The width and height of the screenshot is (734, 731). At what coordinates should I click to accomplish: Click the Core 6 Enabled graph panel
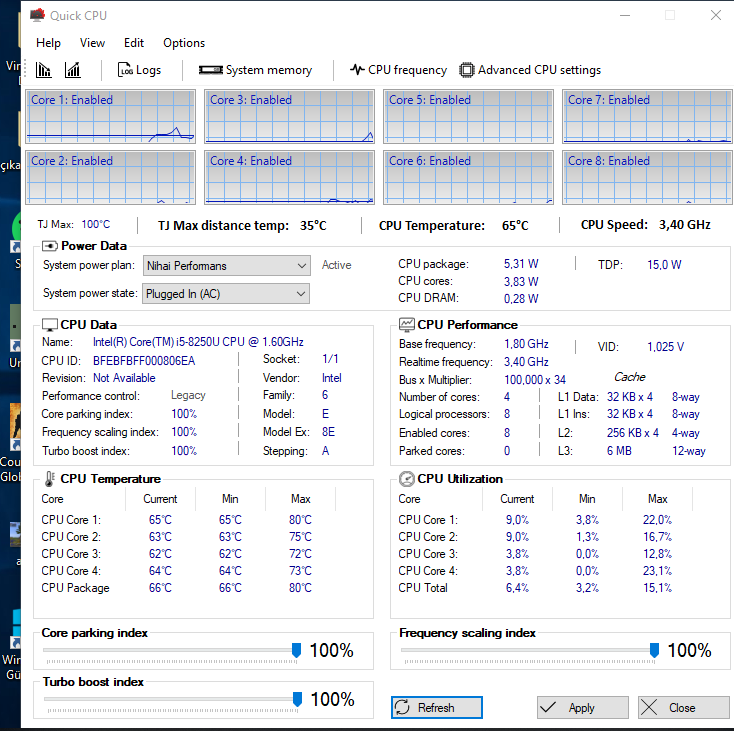click(x=468, y=177)
